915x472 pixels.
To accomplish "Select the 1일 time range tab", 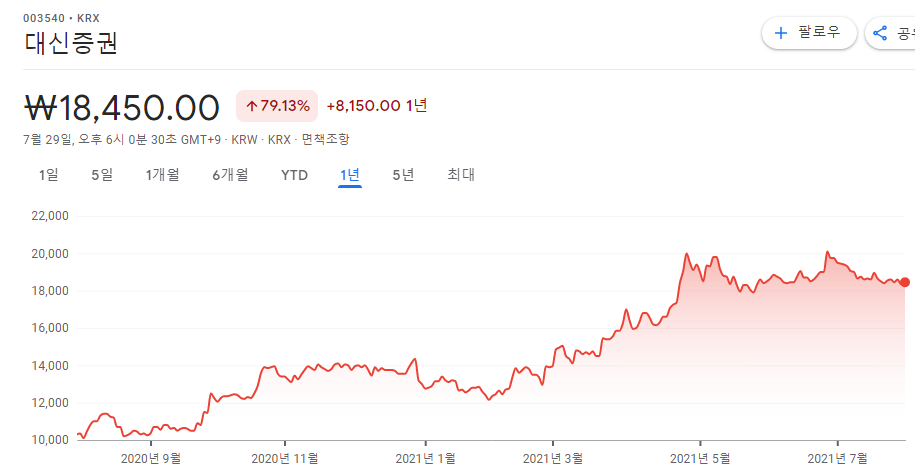I will pos(48,174).
